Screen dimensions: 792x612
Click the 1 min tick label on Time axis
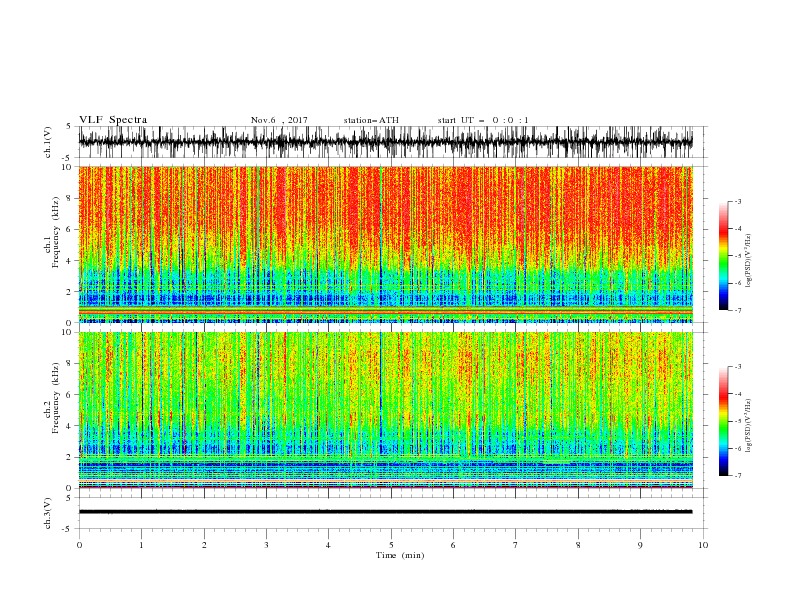141,545
